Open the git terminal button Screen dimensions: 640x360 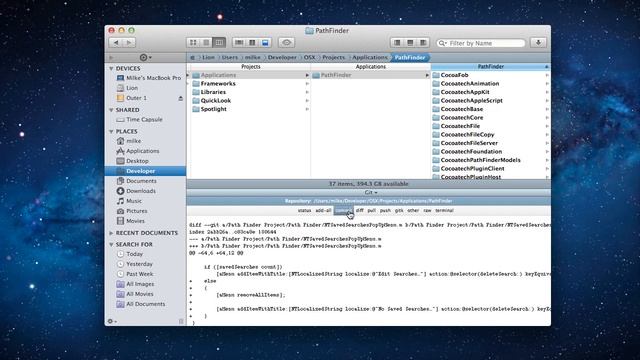[444, 211]
